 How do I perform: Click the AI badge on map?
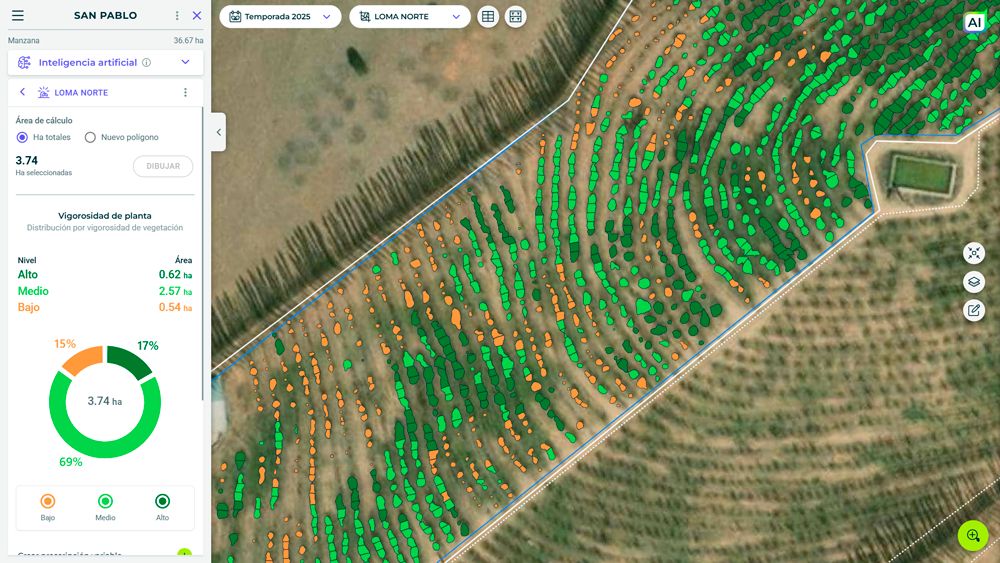click(x=973, y=22)
